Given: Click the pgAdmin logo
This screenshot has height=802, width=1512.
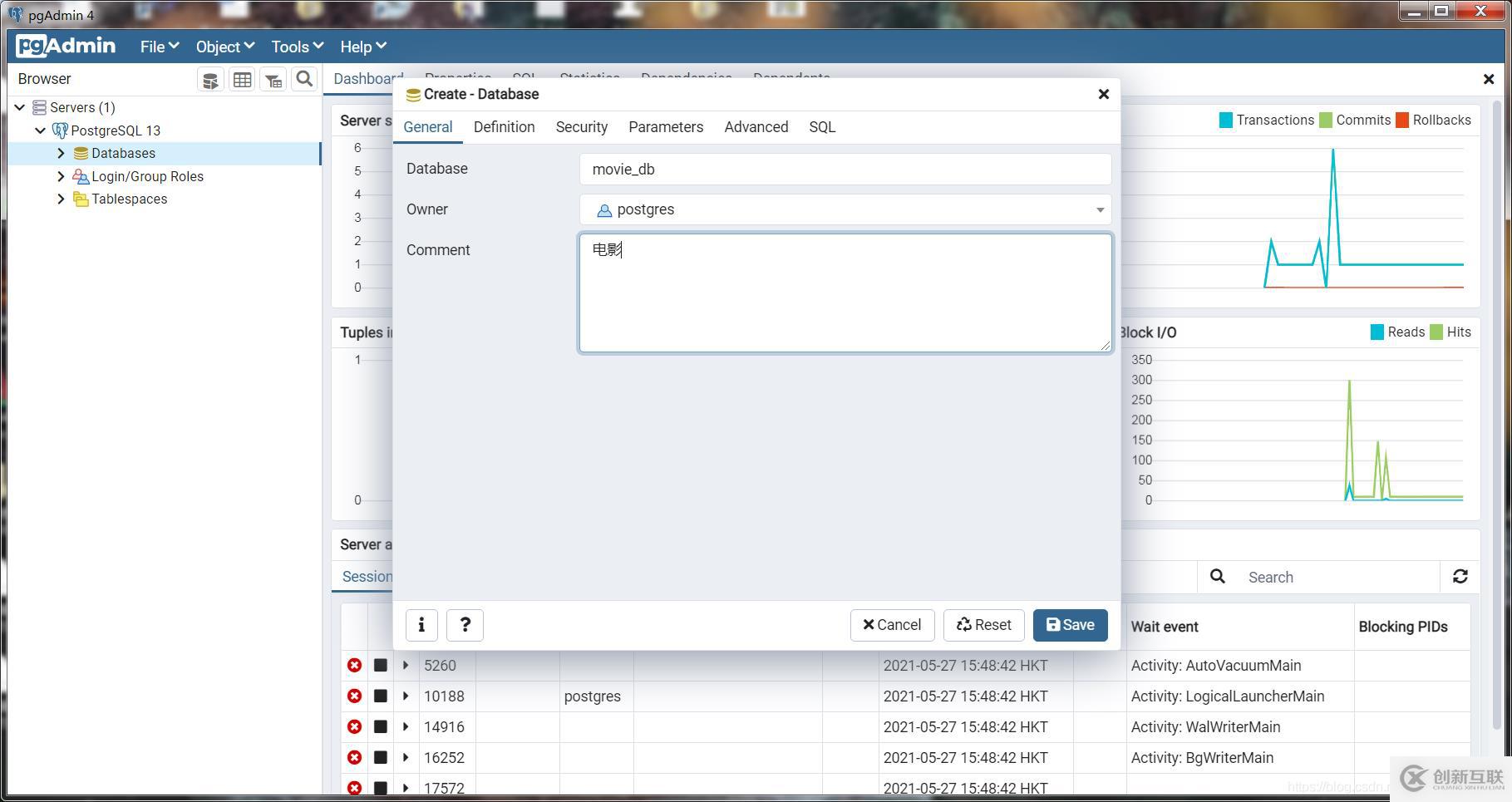Looking at the screenshot, I should (66, 46).
